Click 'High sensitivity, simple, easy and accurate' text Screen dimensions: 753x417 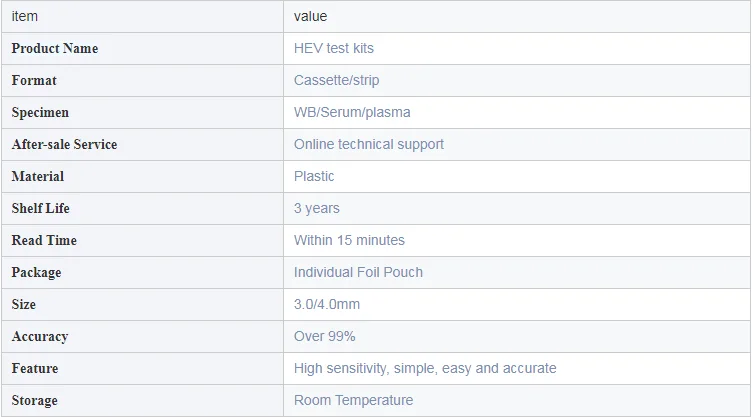pos(425,368)
